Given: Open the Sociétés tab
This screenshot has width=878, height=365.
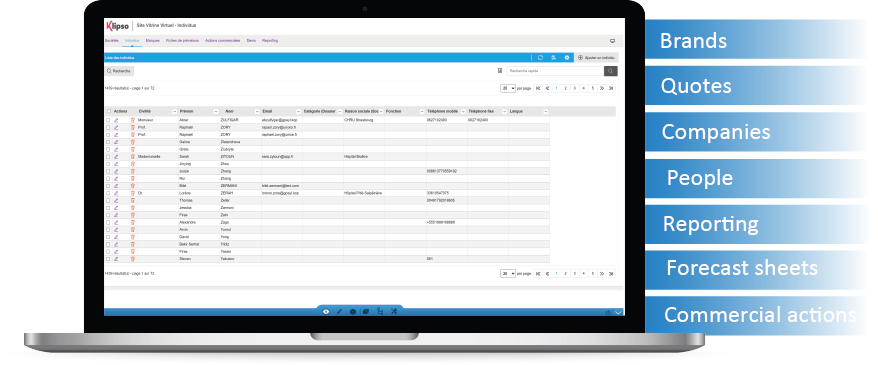Looking at the screenshot, I should pyautogui.click(x=111, y=41).
